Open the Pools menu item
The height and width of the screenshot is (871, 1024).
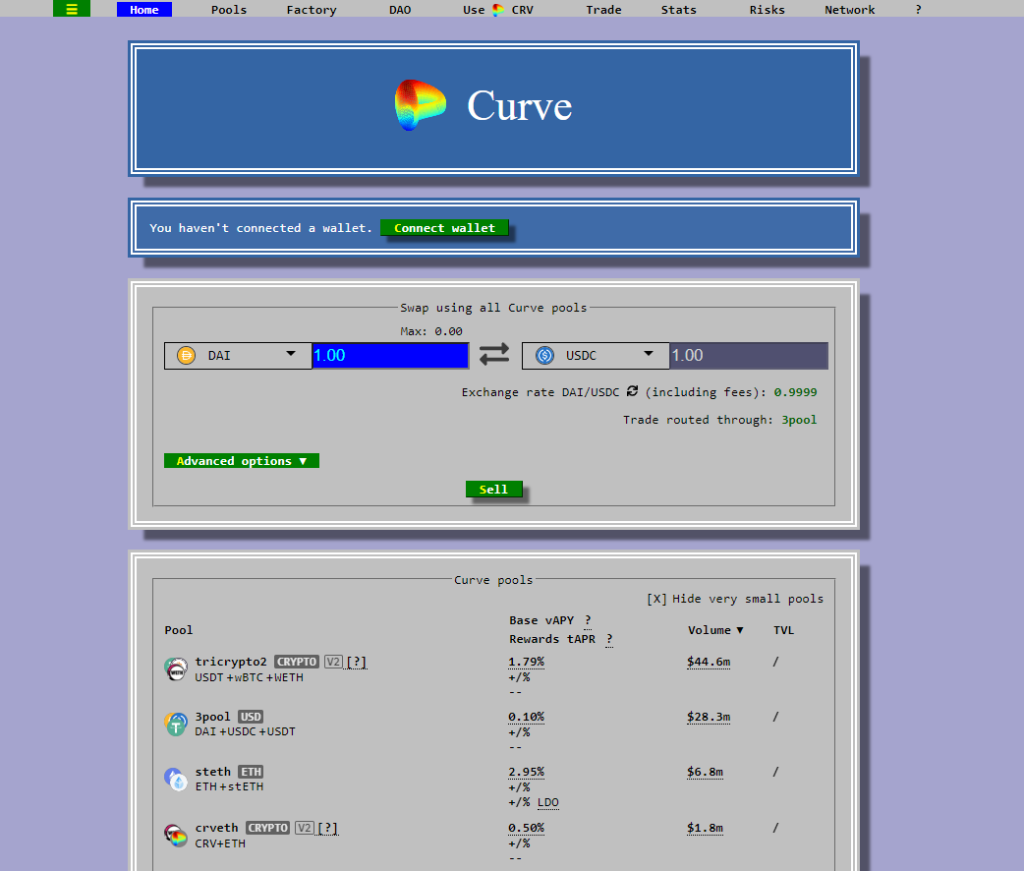(x=229, y=10)
